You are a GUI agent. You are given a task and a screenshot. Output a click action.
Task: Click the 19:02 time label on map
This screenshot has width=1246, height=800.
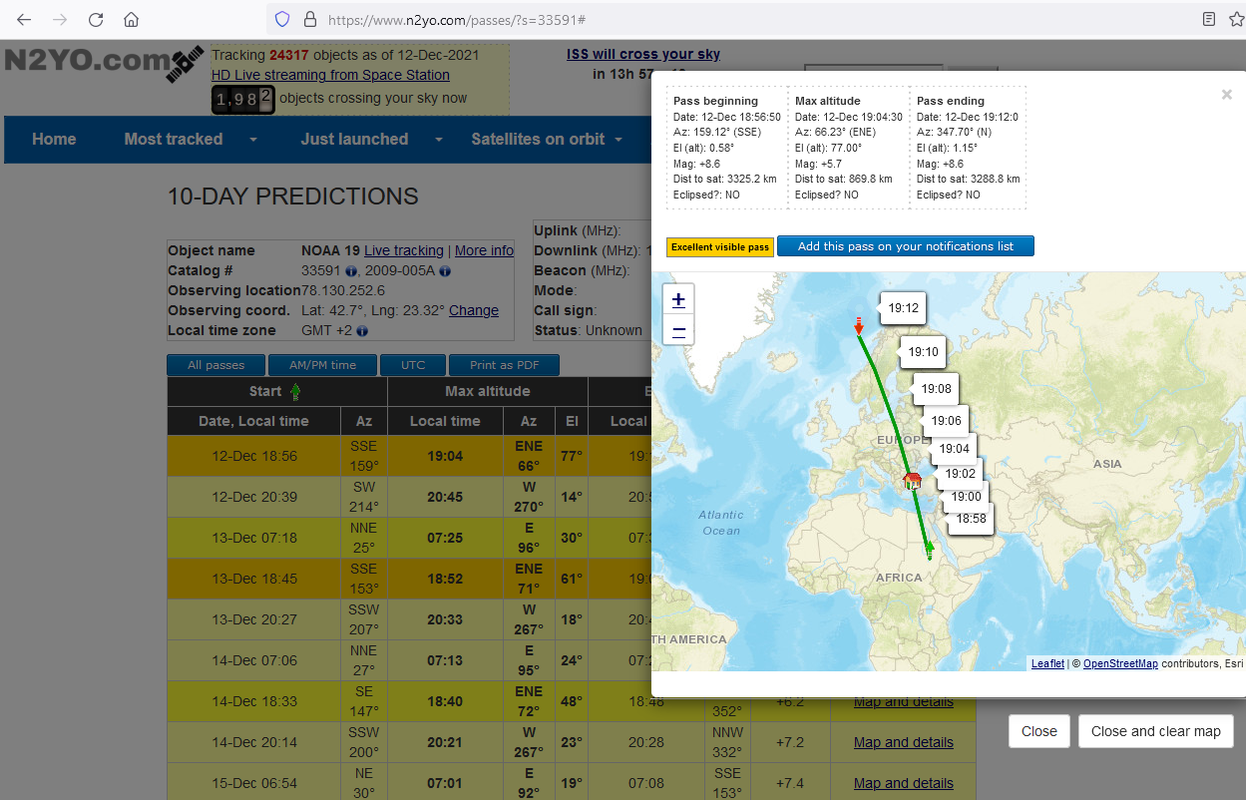960,474
